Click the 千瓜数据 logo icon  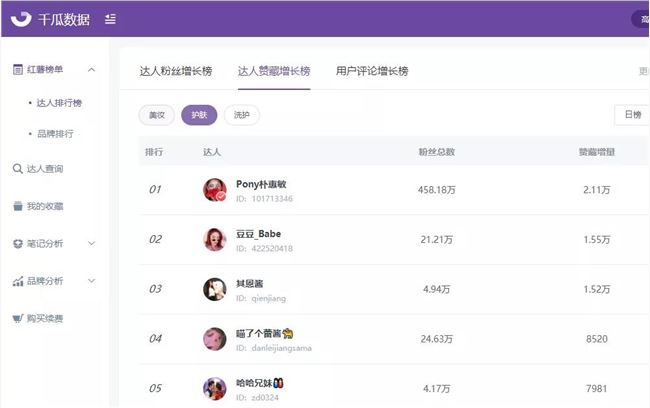click(x=20, y=18)
